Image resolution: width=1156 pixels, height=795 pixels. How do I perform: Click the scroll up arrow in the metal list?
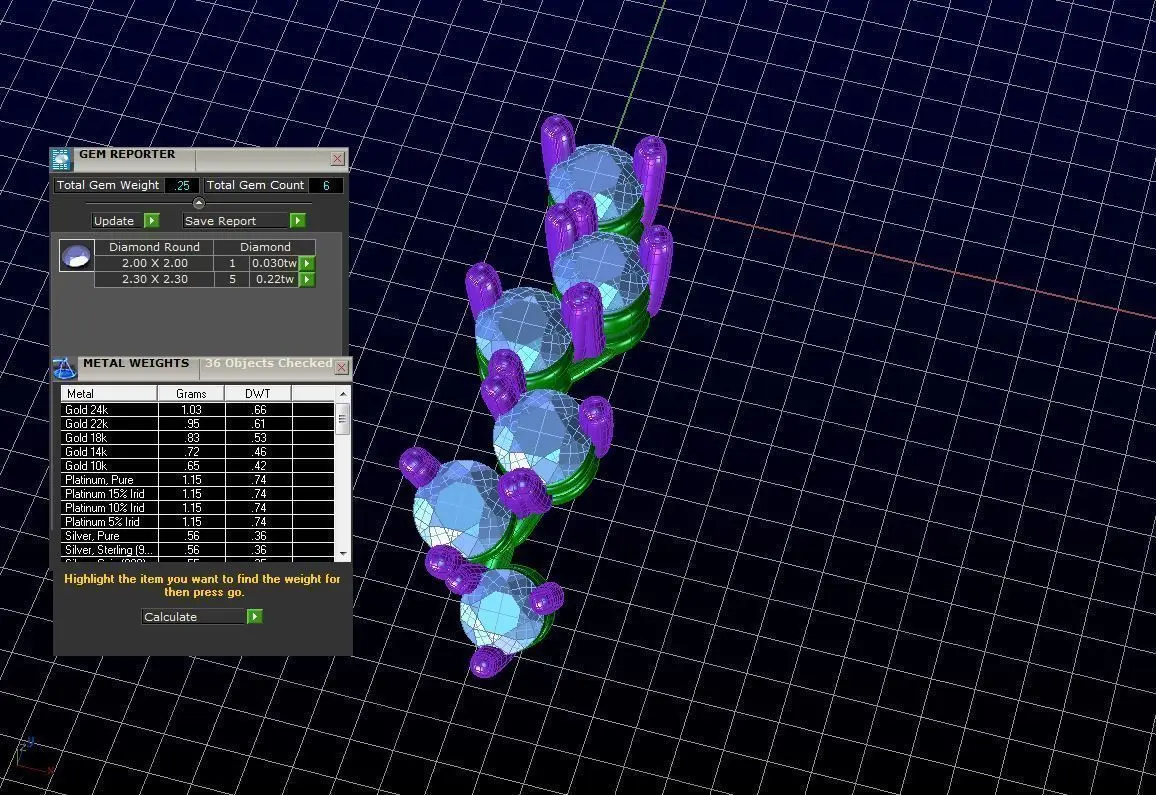point(343,394)
